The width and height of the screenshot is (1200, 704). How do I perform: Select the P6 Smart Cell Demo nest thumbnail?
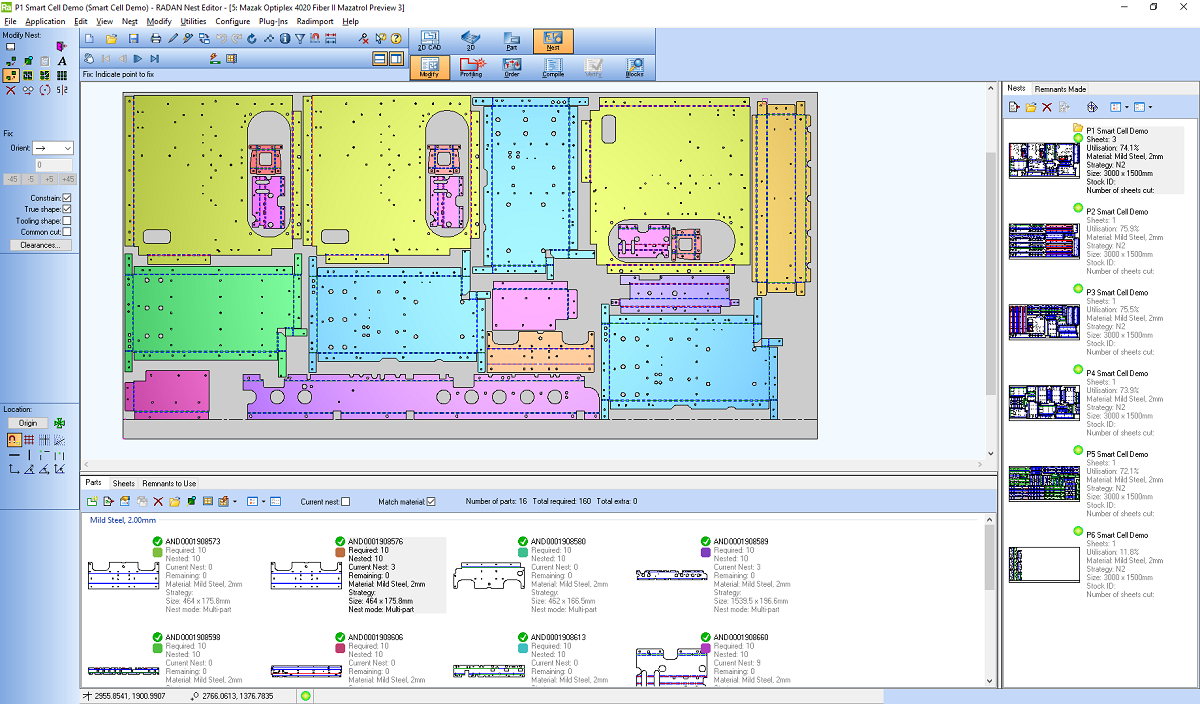pyautogui.click(x=1044, y=564)
